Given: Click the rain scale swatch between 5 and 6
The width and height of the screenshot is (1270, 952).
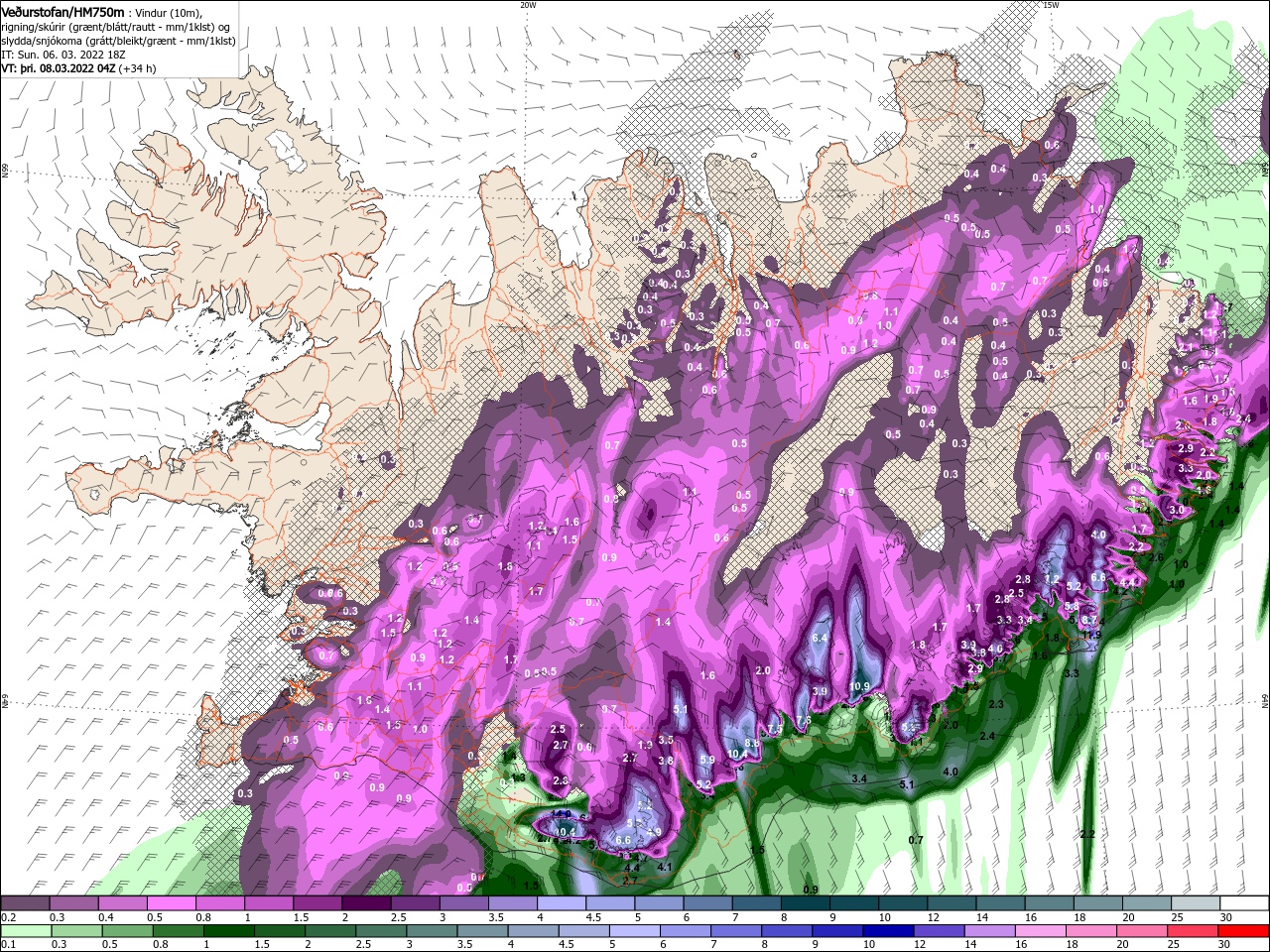Looking at the screenshot, I should coord(634,931).
